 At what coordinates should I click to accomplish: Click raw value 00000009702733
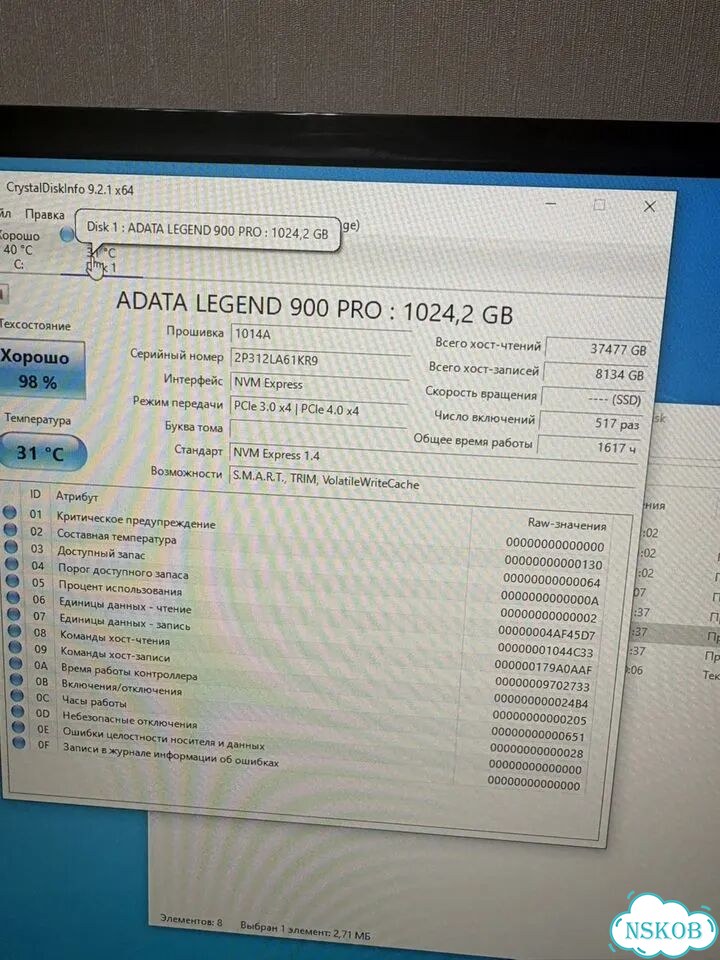tap(542, 684)
